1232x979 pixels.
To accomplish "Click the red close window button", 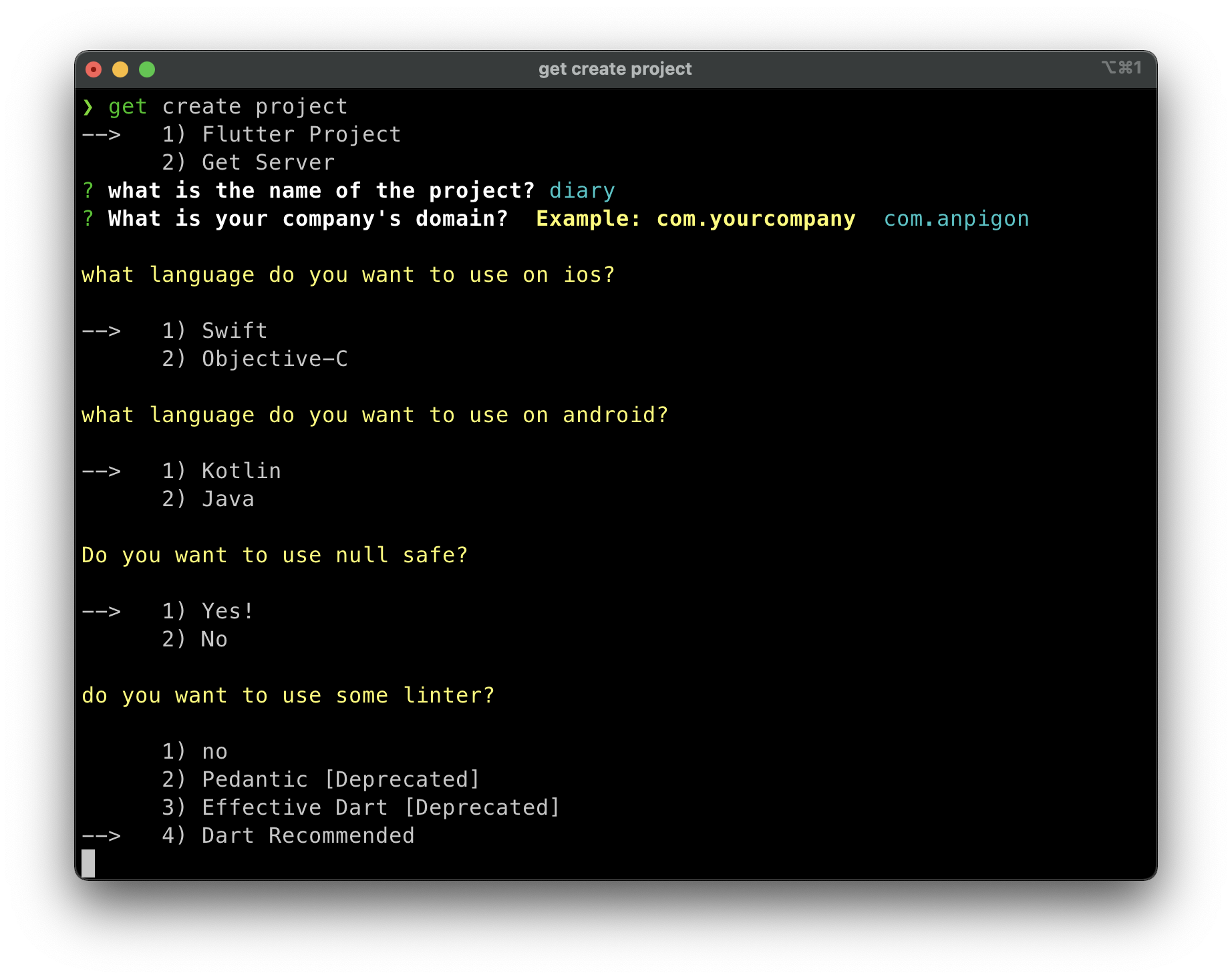I will [x=94, y=69].
